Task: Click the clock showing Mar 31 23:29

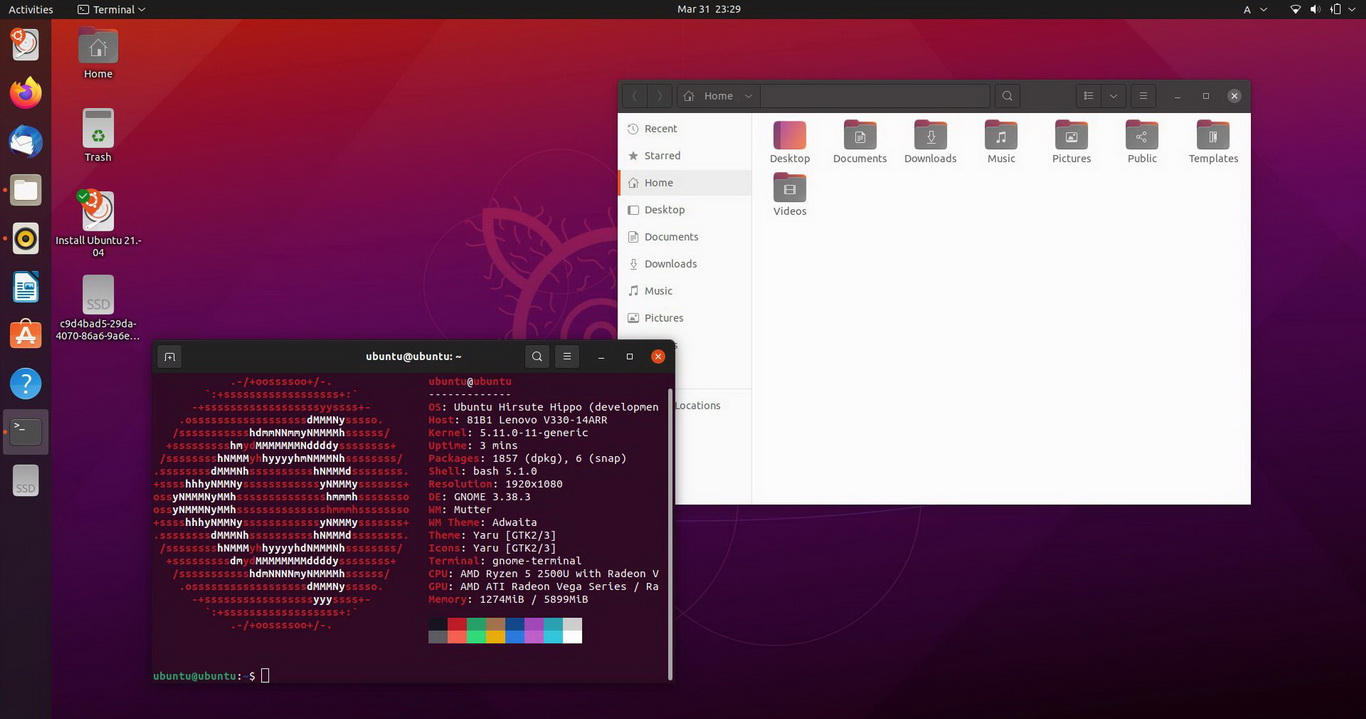Action: (708, 9)
